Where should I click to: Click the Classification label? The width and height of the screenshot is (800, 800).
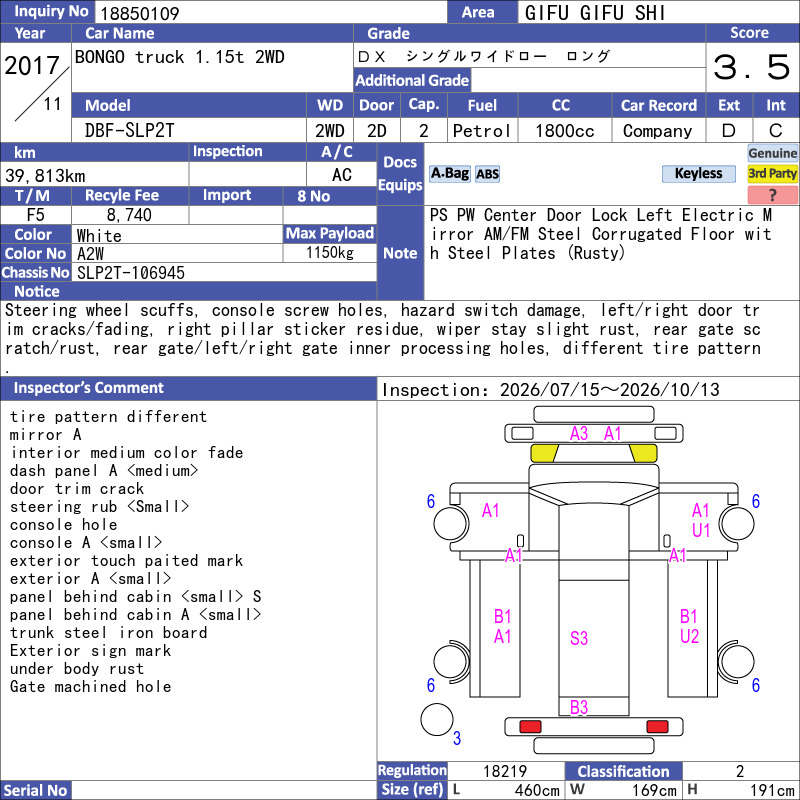[x=623, y=771]
